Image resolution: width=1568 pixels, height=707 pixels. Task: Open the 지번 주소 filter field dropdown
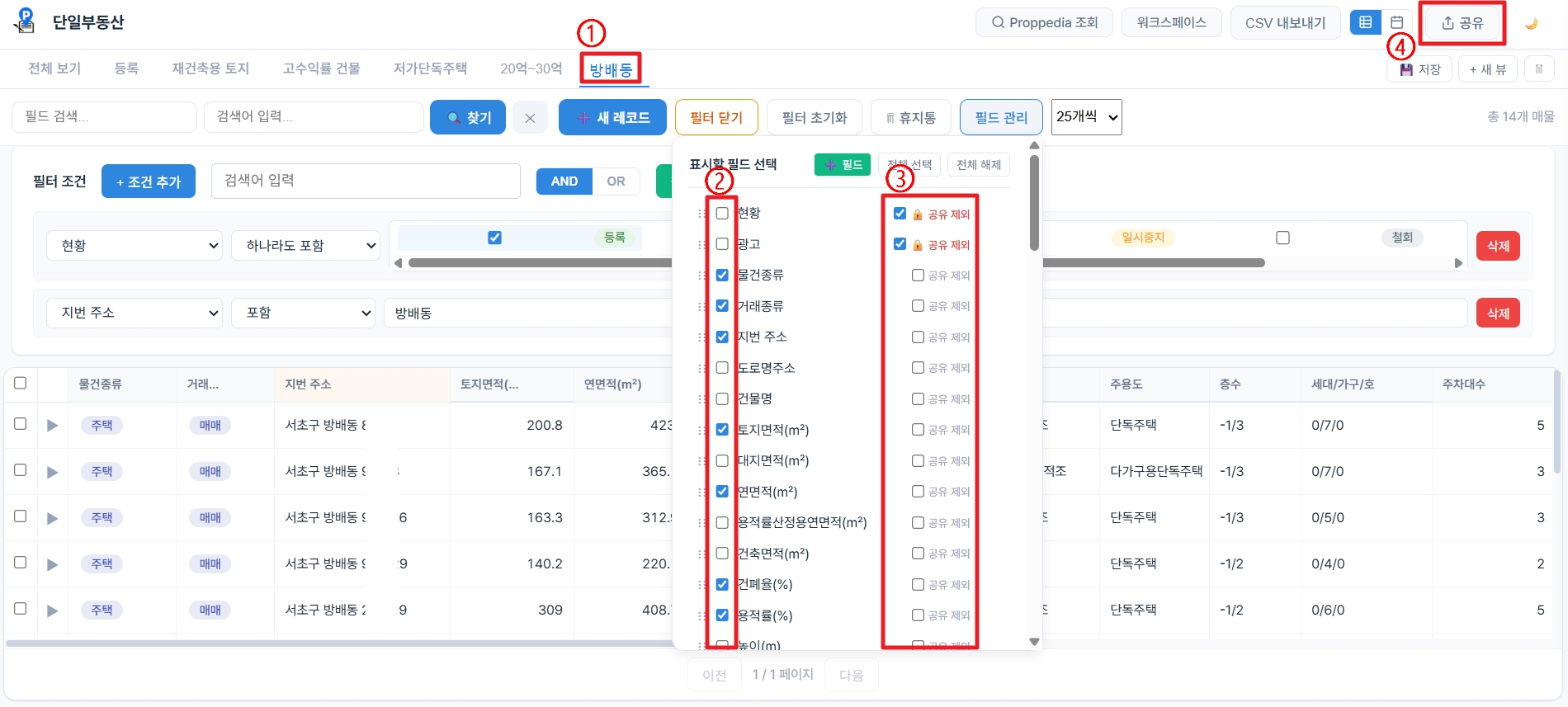(135, 313)
